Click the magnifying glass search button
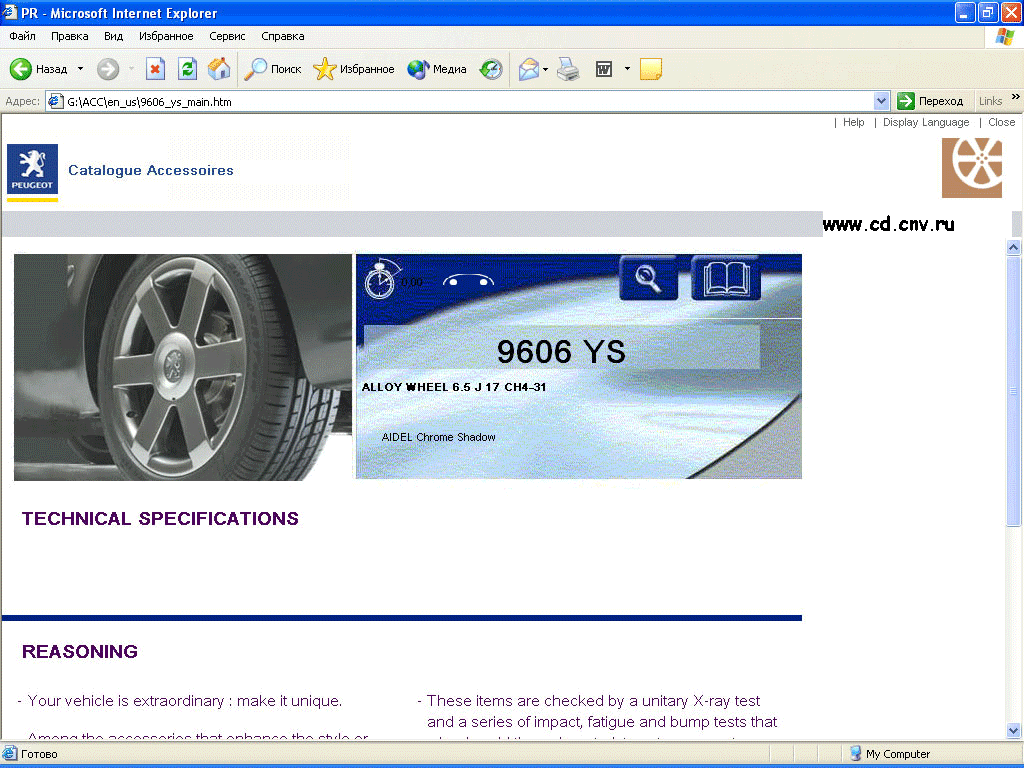 648,278
